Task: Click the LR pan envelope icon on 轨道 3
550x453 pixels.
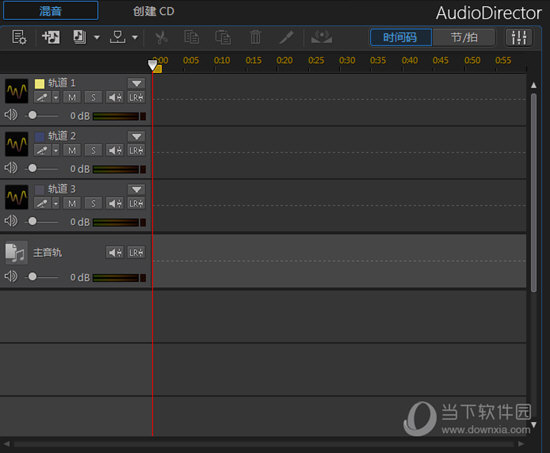Action: click(136, 203)
